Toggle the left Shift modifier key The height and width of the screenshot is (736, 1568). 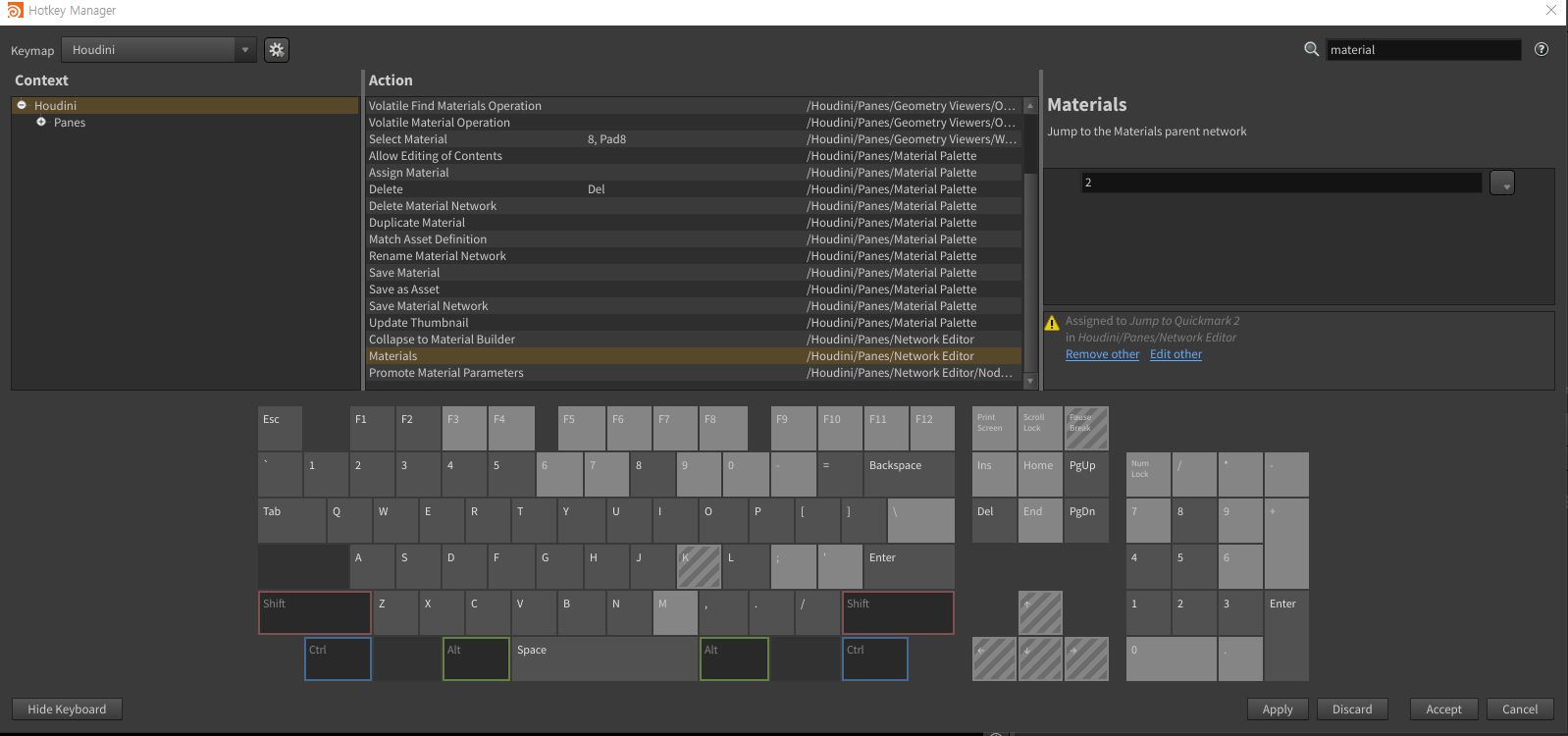click(x=315, y=612)
